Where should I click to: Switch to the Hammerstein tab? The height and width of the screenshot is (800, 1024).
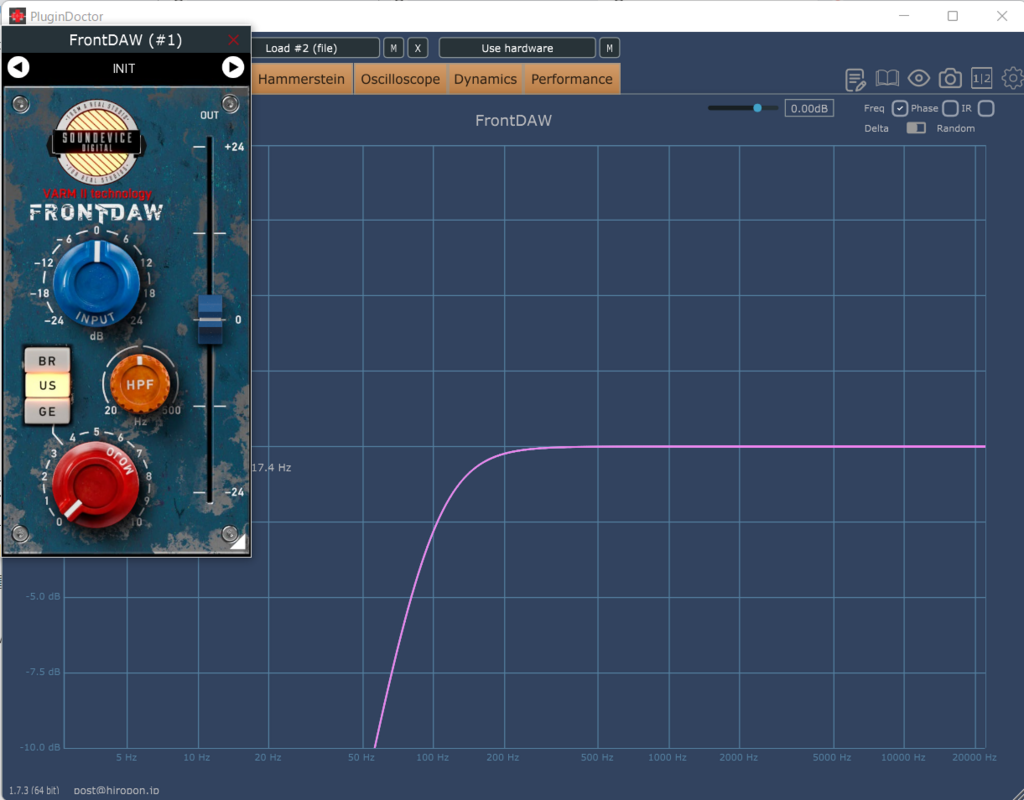point(301,79)
